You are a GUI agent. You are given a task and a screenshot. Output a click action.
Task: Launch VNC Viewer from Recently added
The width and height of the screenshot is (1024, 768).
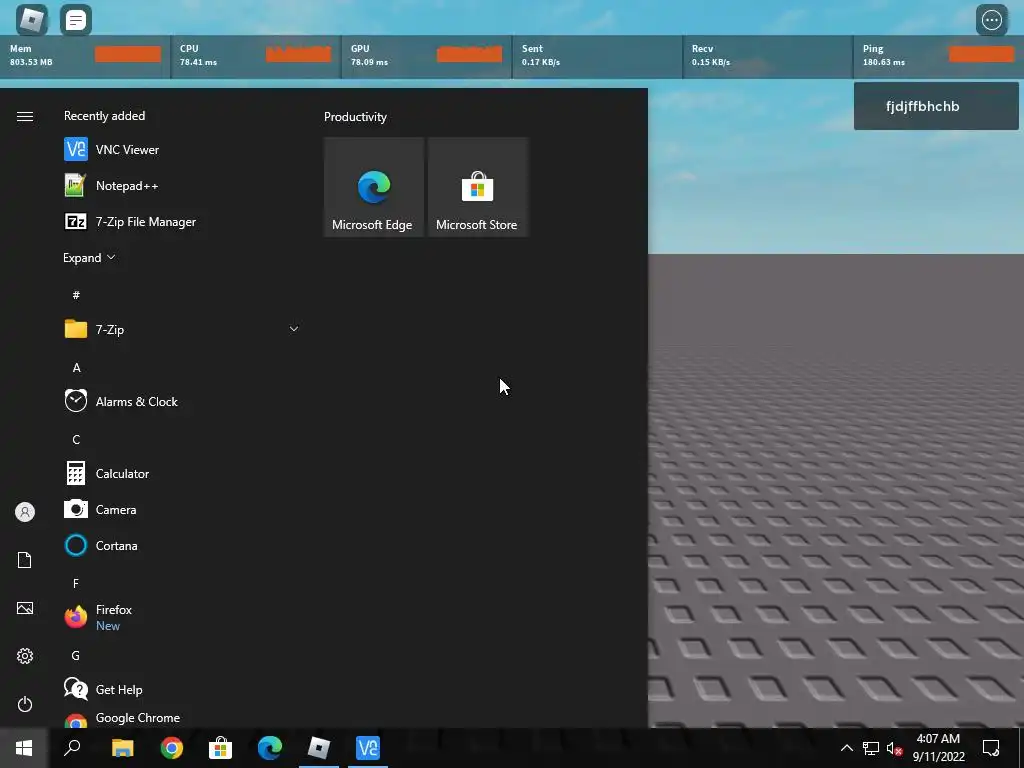[182, 150]
